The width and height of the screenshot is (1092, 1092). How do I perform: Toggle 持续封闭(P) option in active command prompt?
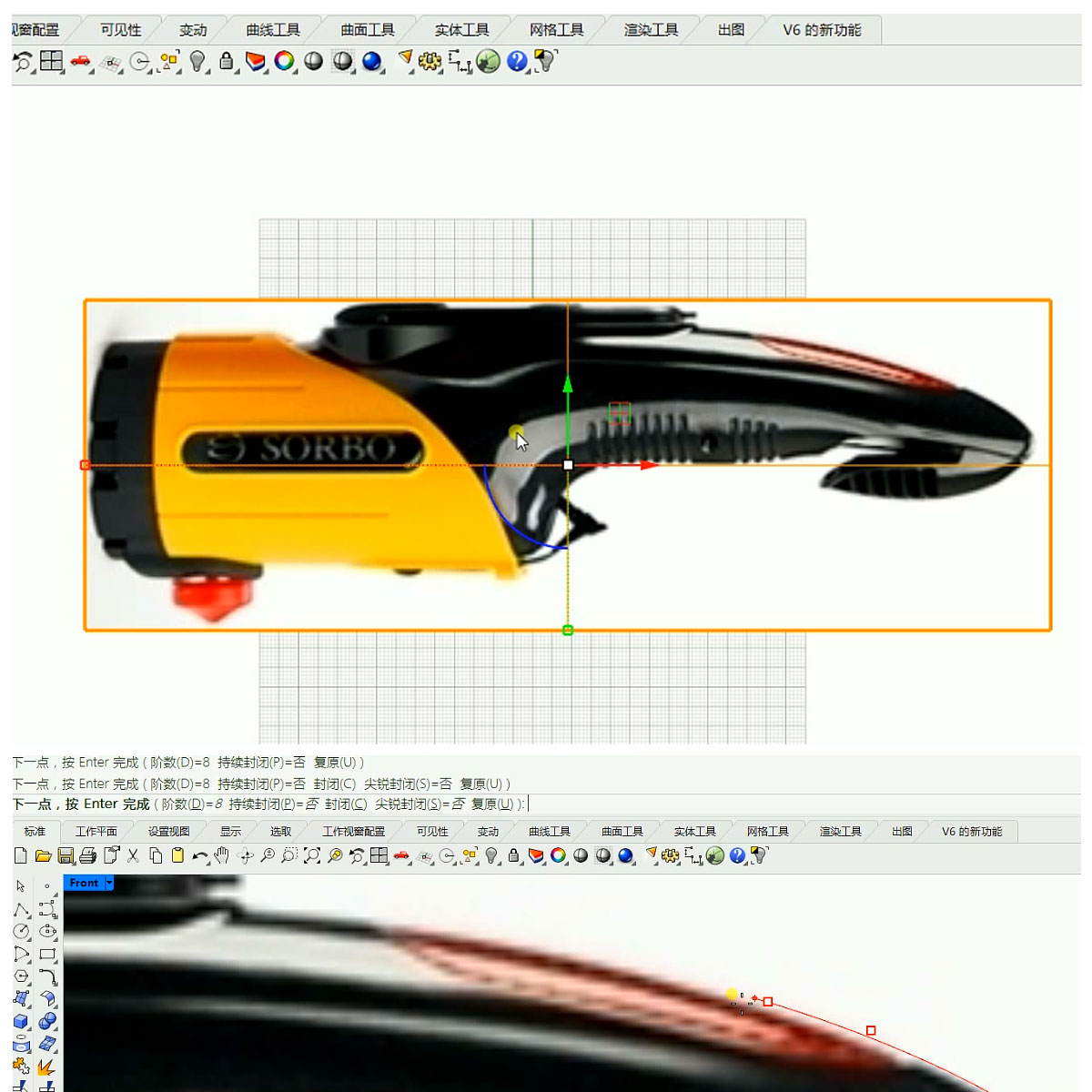point(275,804)
